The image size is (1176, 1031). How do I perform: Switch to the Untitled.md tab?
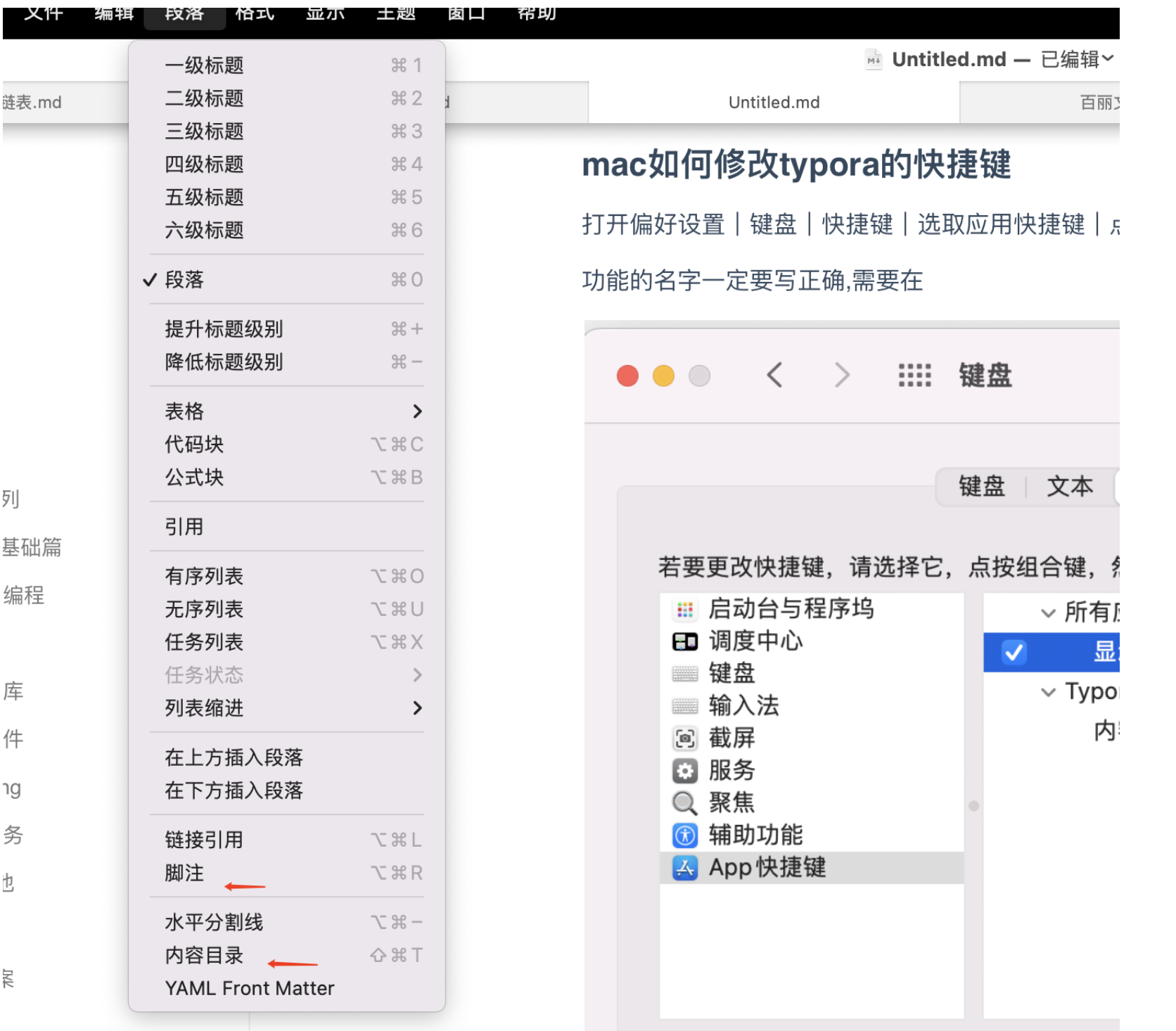click(774, 103)
